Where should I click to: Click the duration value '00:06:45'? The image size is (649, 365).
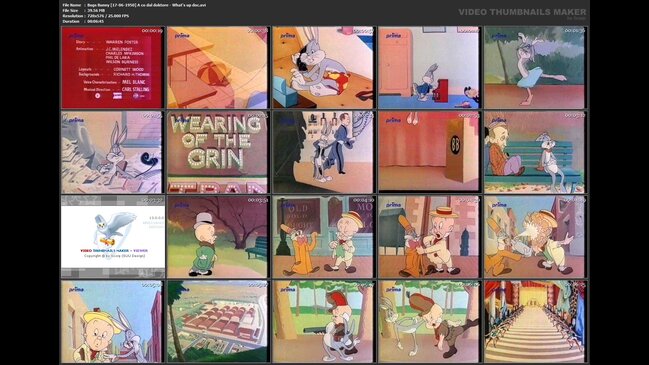point(96,21)
